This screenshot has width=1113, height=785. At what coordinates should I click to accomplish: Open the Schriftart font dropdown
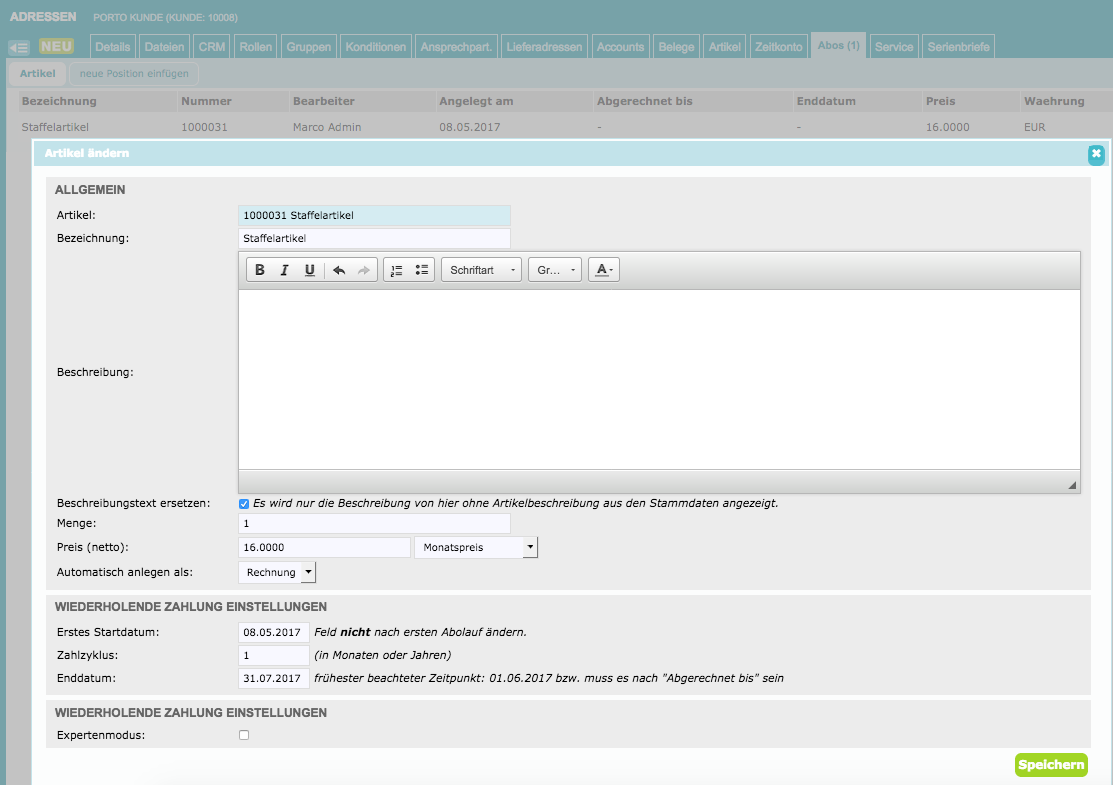click(481, 270)
